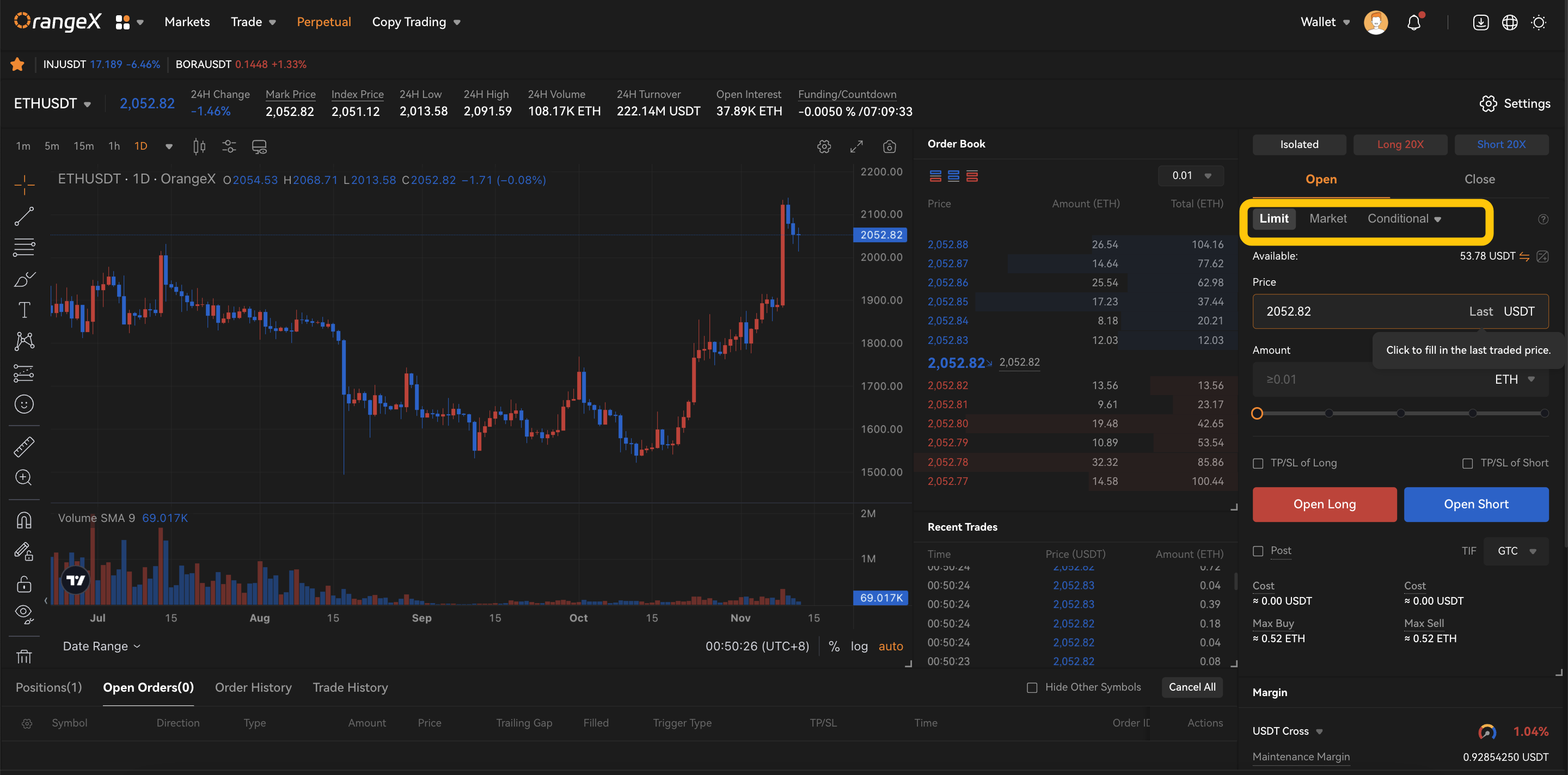Enable TP/SL of Long checkbox
The height and width of the screenshot is (775, 1568).
coord(1258,464)
